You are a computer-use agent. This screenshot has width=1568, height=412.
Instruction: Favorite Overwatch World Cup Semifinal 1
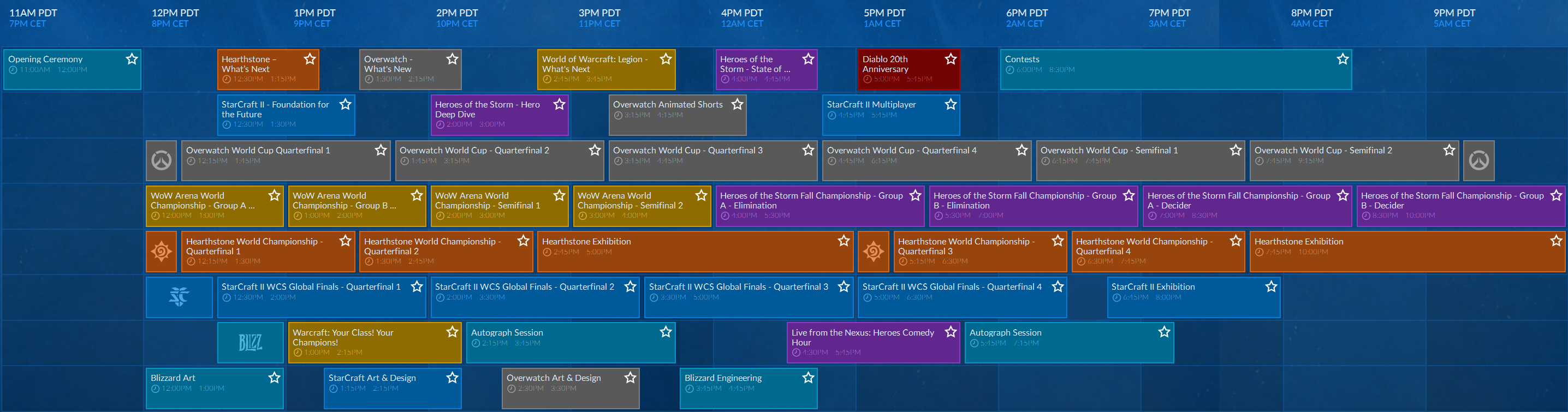[1235, 150]
